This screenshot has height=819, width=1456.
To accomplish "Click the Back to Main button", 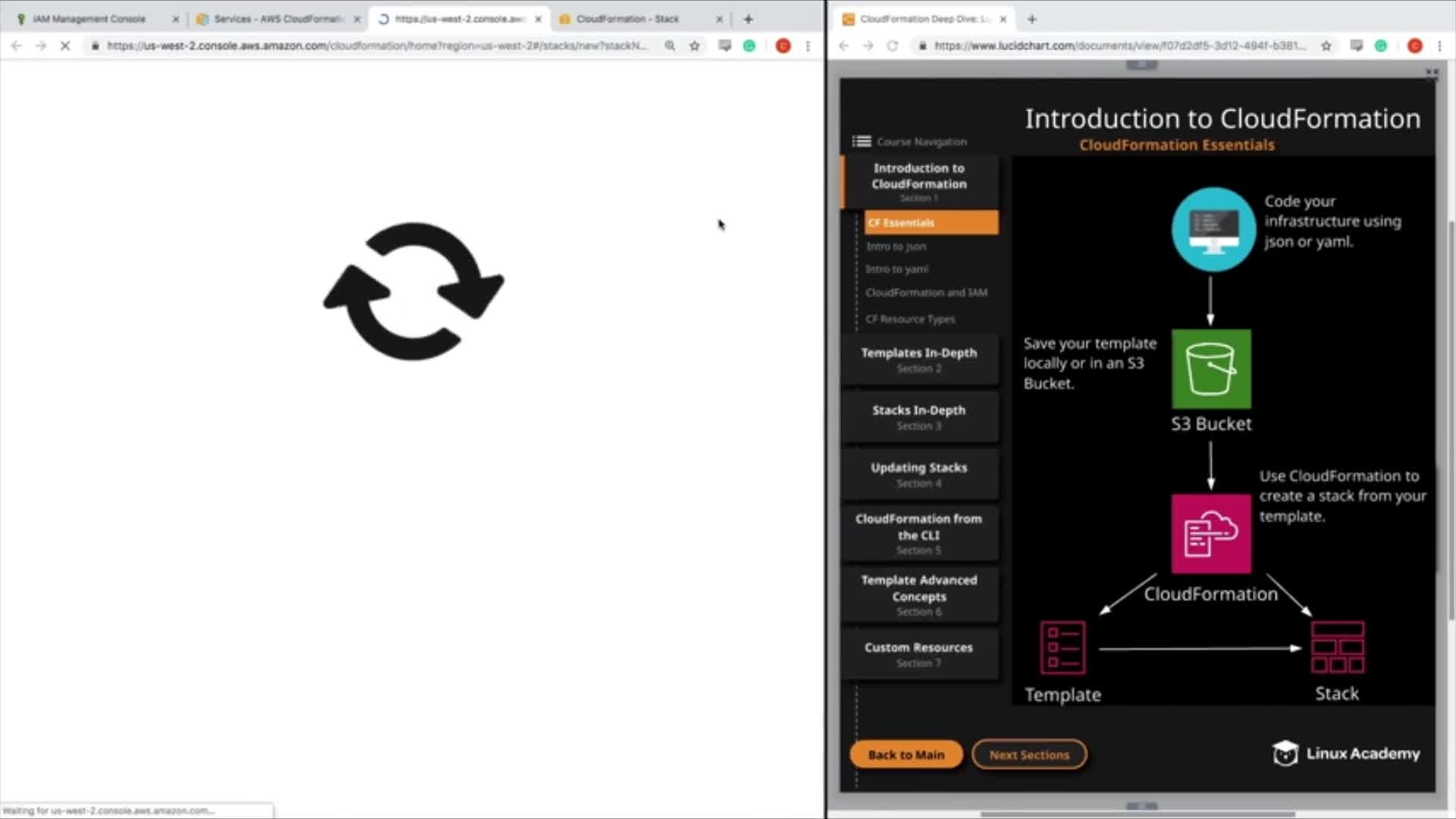I will (x=905, y=755).
